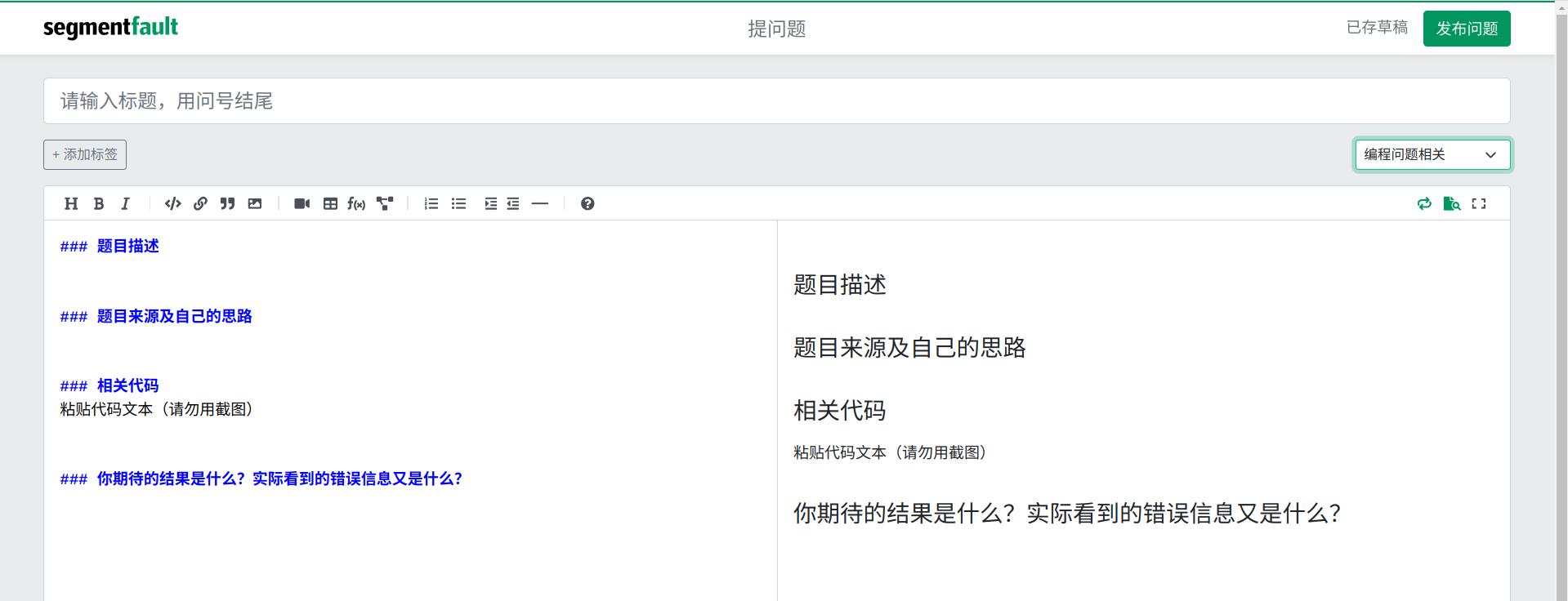Insert a math formula with the f(x) icon
This screenshot has width=1568, height=601.
coord(356,203)
